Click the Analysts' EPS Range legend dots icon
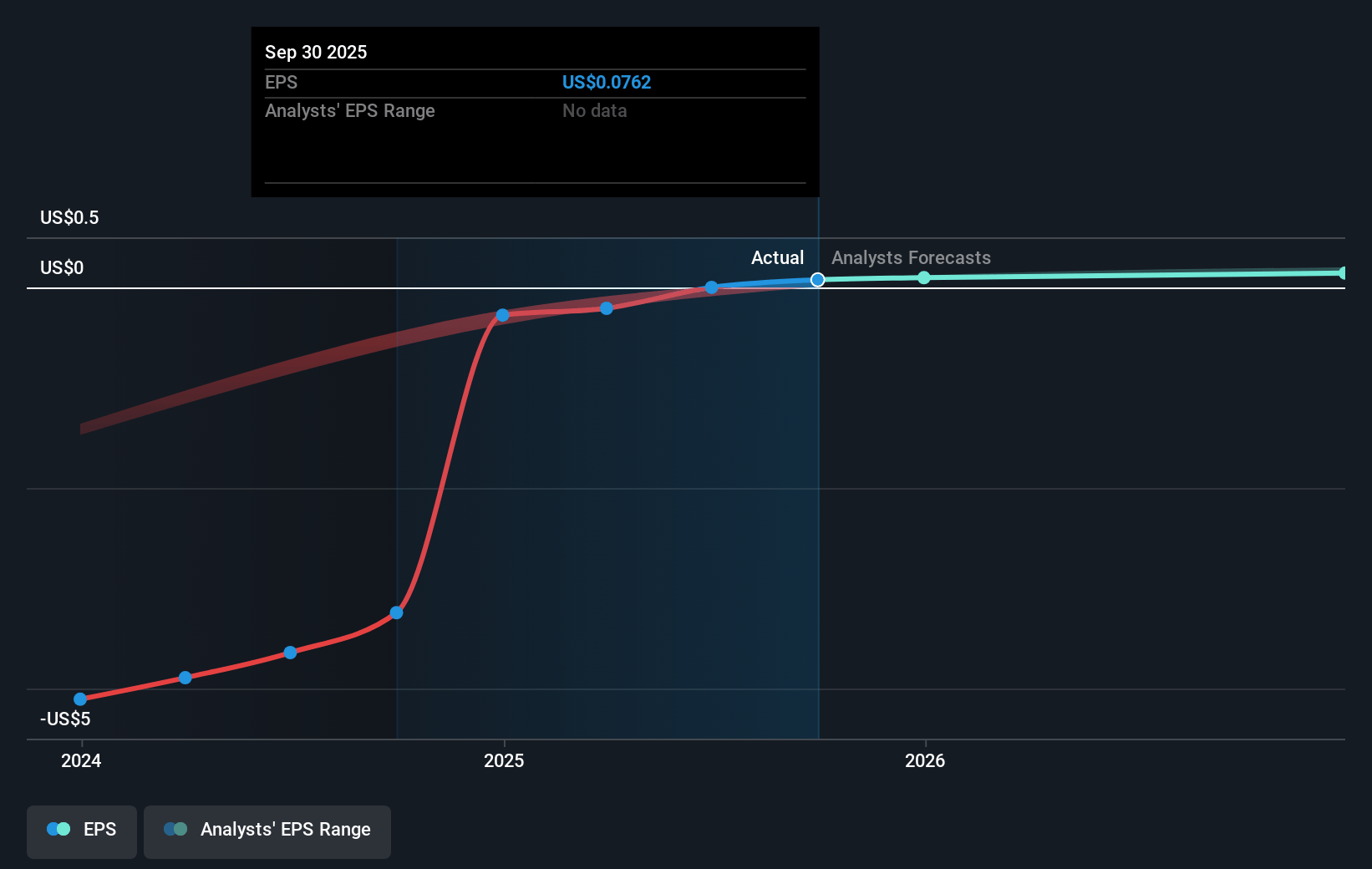Viewport: 1372px width, 869px height. coord(175,830)
